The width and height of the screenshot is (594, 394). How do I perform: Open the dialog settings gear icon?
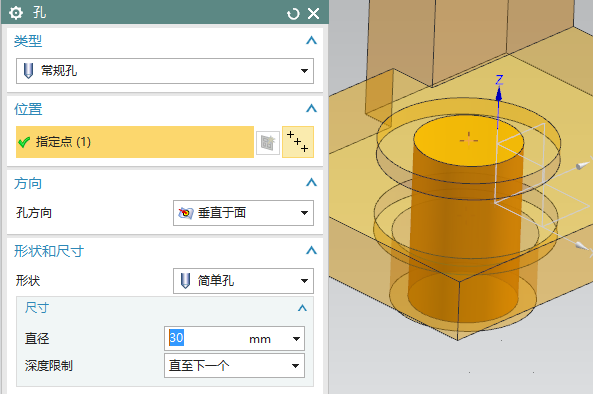pyautogui.click(x=16, y=13)
